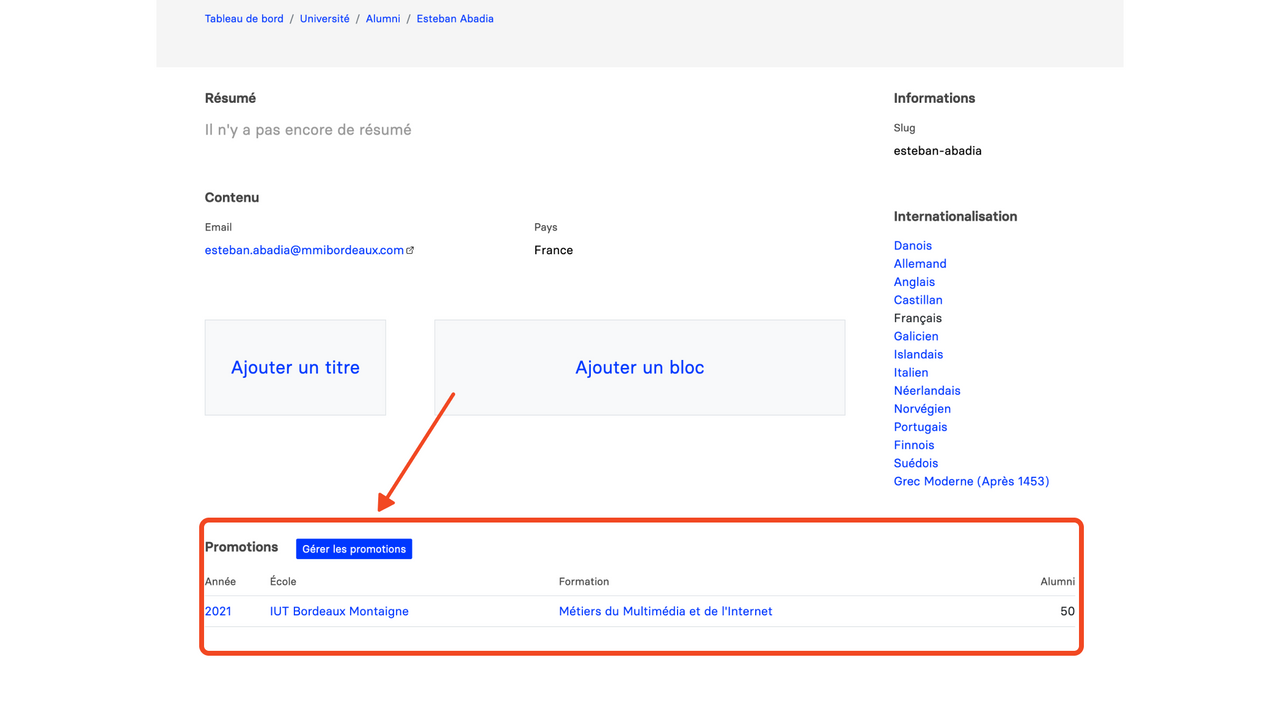
Task: Switch to the Danois translation
Action: (913, 245)
